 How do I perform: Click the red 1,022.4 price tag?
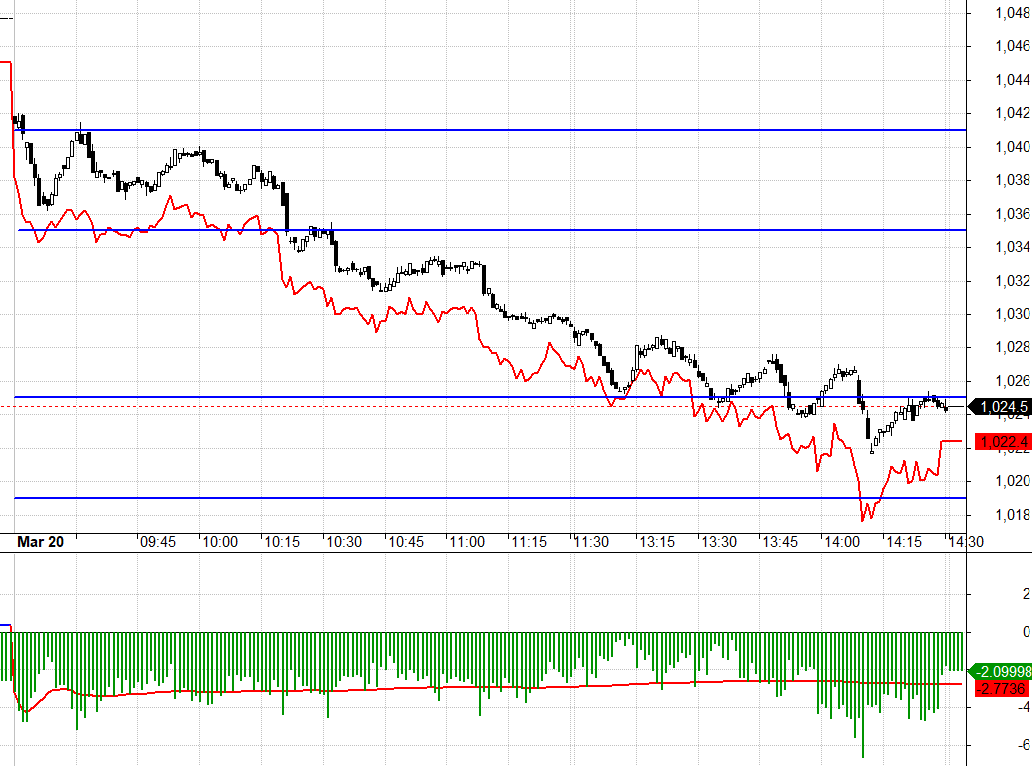tap(1003, 442)
